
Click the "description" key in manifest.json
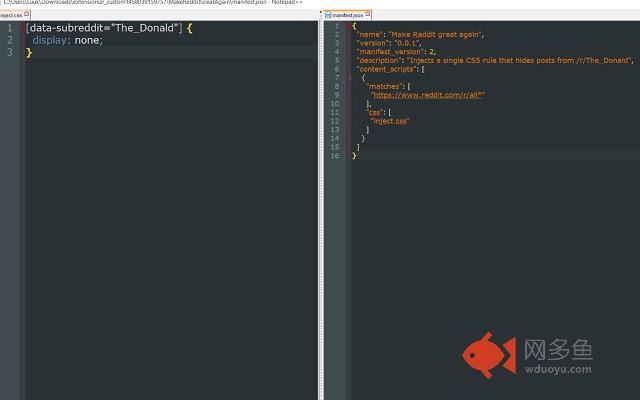coord(379,60)
